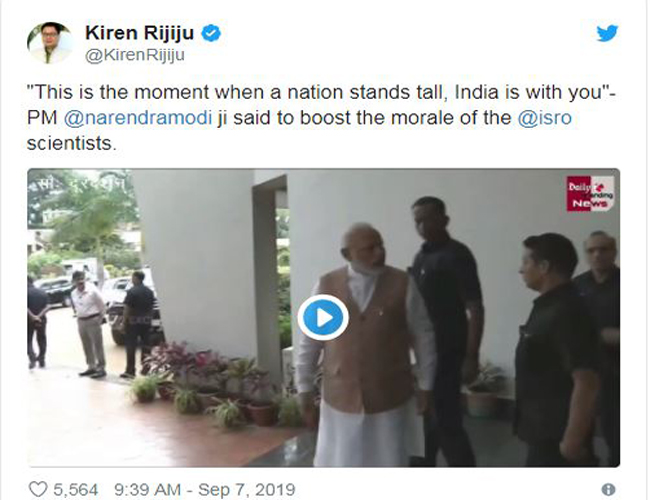Open the Kiren Rijiju display name
This screenshot has height=500, width=650.
point(139,33)
